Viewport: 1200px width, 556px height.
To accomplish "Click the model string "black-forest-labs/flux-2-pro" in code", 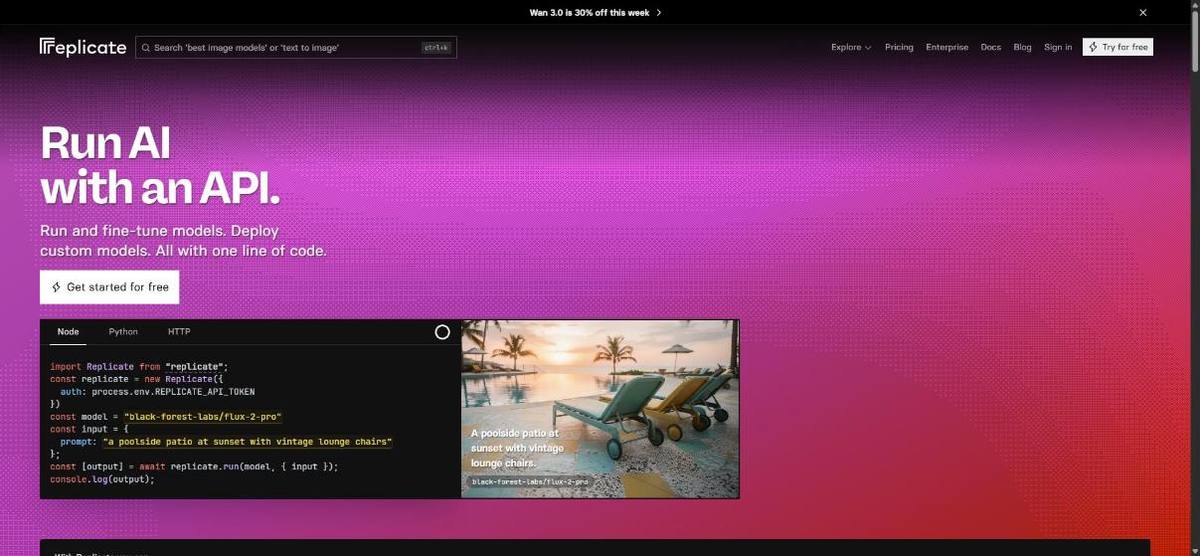I will pyautogui.click(x=203, y=416).
